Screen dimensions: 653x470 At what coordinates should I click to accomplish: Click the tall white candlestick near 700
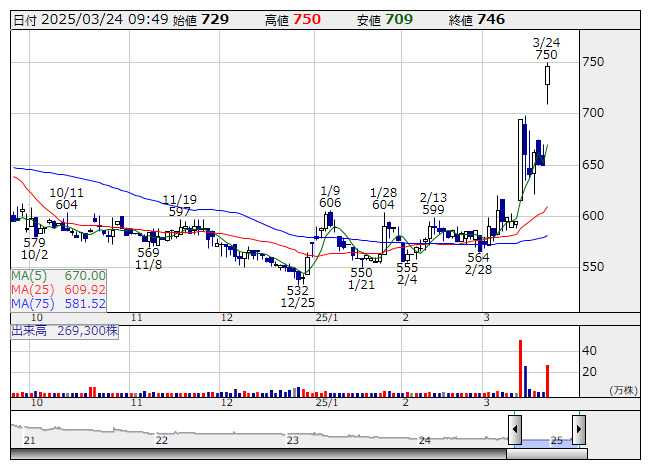(521, 160)
